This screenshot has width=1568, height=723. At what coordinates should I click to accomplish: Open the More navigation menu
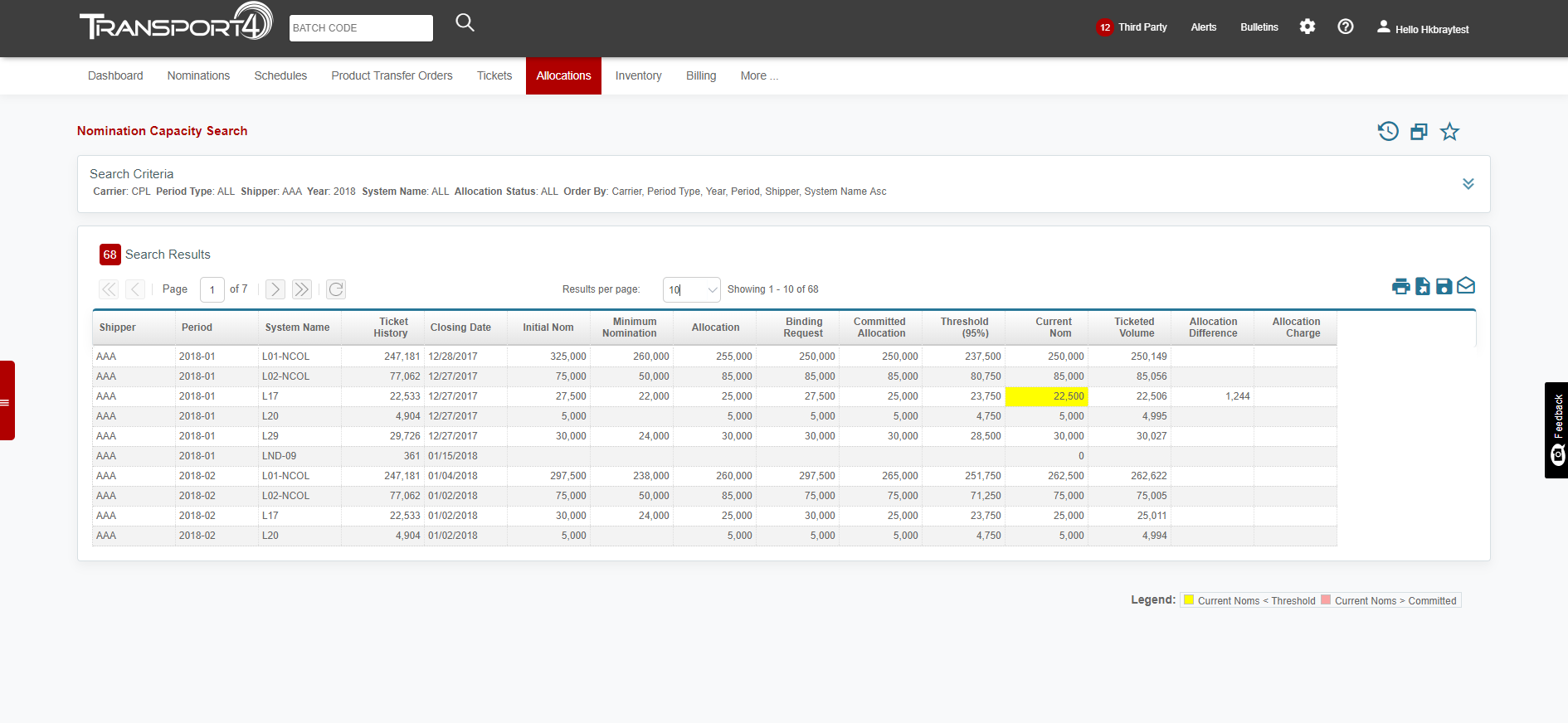pyautogui.click(x=758, y=75)
